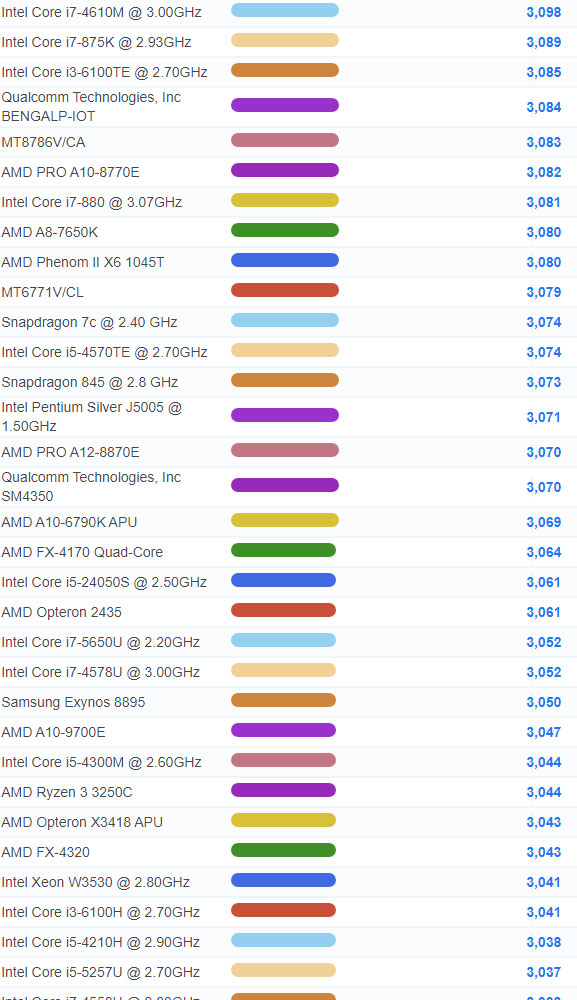Screen dimensions: 577x1000
Task: Open AMD A10-9700E details
Action: [54, 732]
